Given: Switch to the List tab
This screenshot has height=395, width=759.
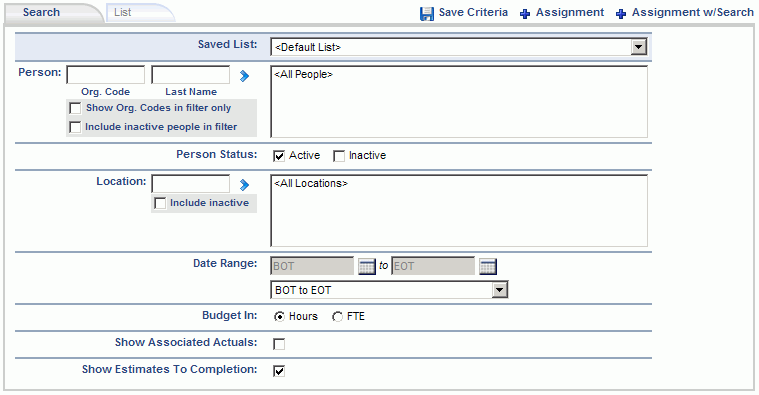Looking at the screenshot, I should [122, 13].
